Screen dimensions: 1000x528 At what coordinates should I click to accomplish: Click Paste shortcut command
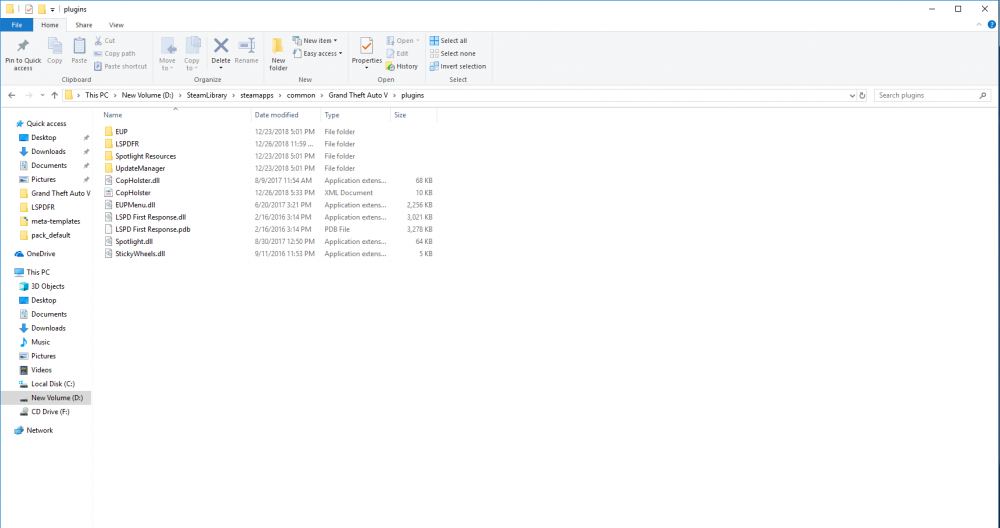[120, 66]
